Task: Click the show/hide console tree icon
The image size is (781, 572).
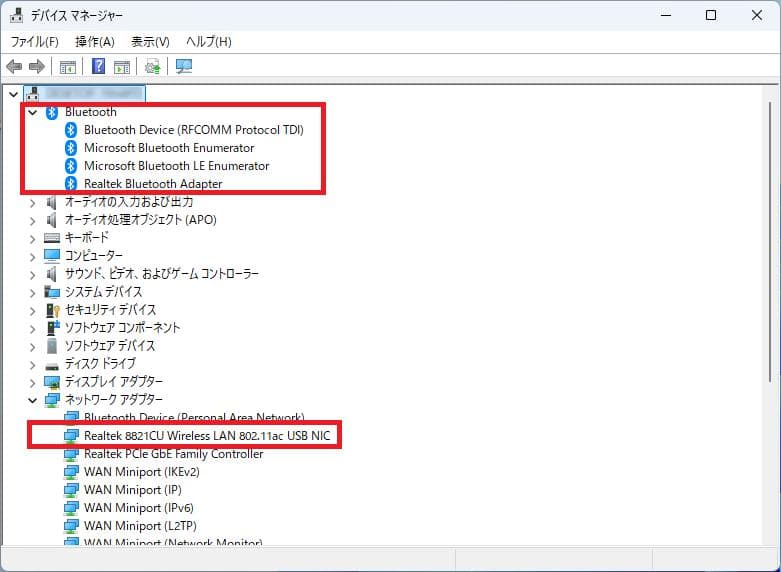Action: click(x=68, y=67)
